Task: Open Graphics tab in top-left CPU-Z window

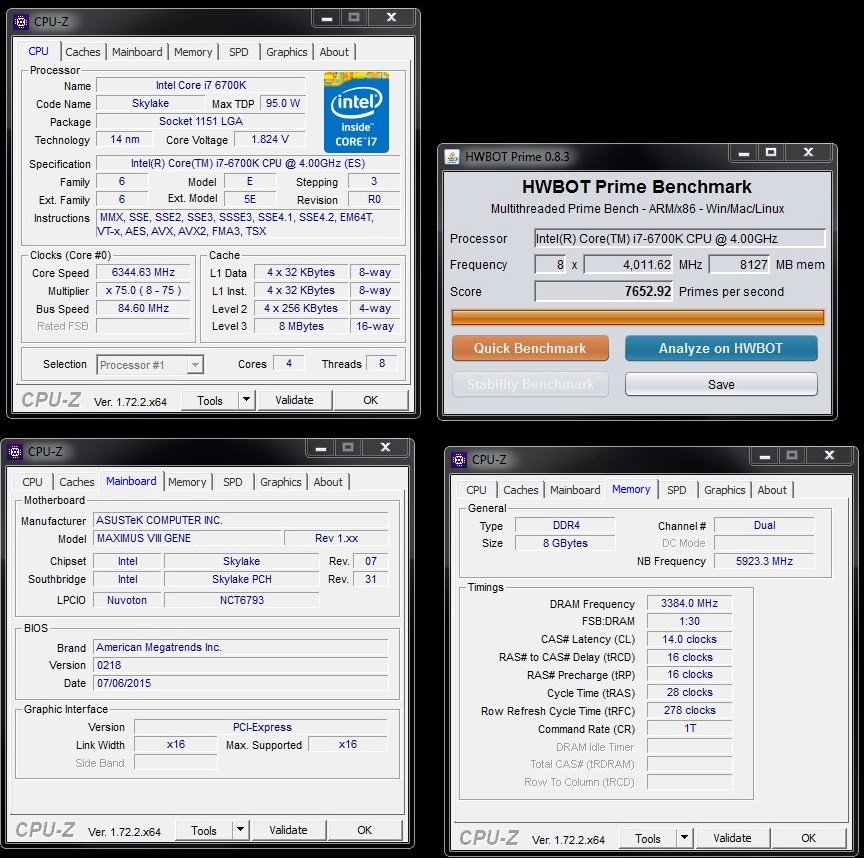Action: tap(287, 52)
